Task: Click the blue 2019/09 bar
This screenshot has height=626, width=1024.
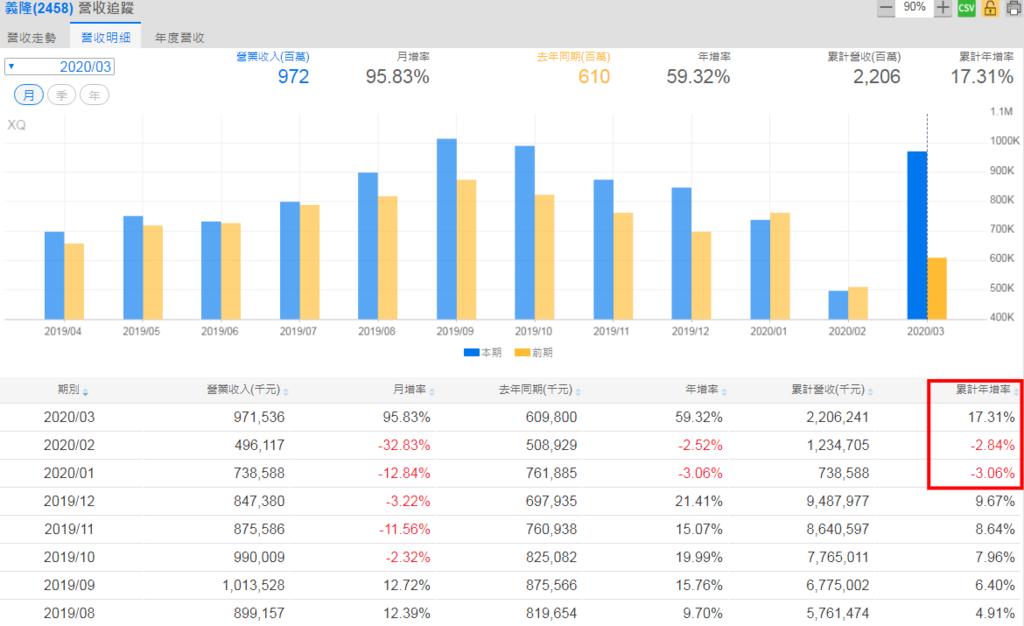Action: point(447,229)
